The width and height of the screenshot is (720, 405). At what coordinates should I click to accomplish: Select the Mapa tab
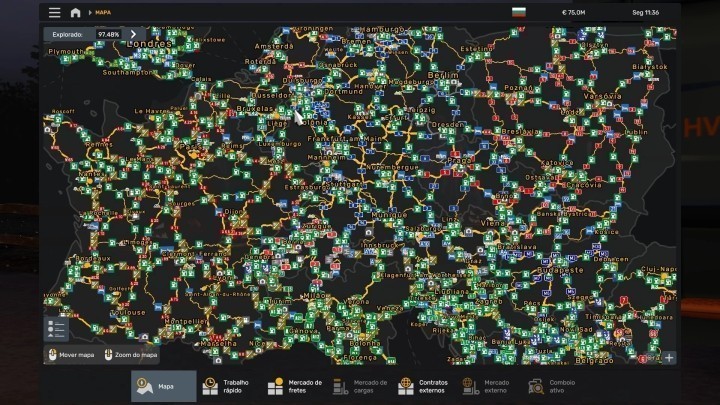[163, 386]
